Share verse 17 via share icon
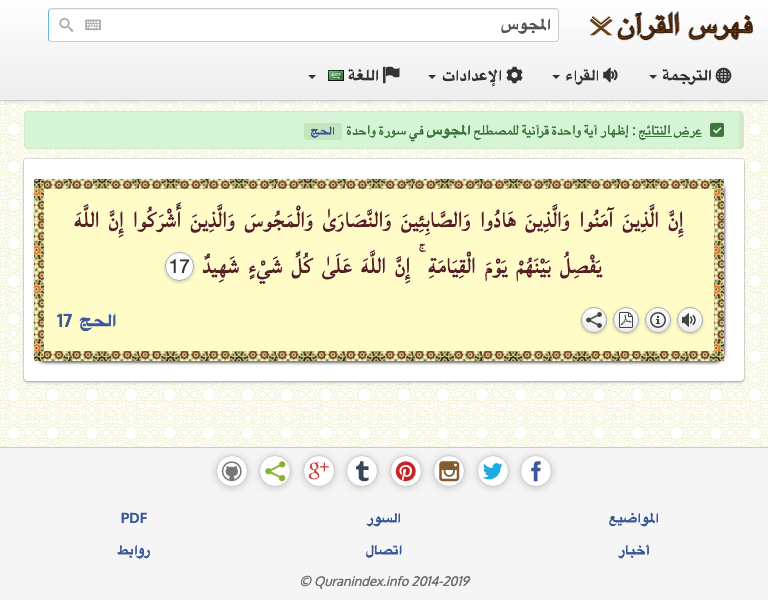The width and height of the screenshot is (768, 600). [x=594, y=320]
